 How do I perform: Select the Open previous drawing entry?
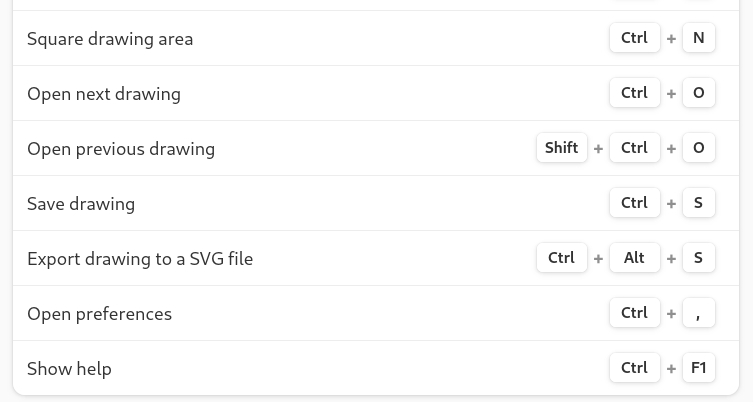(x=376, y=148)
